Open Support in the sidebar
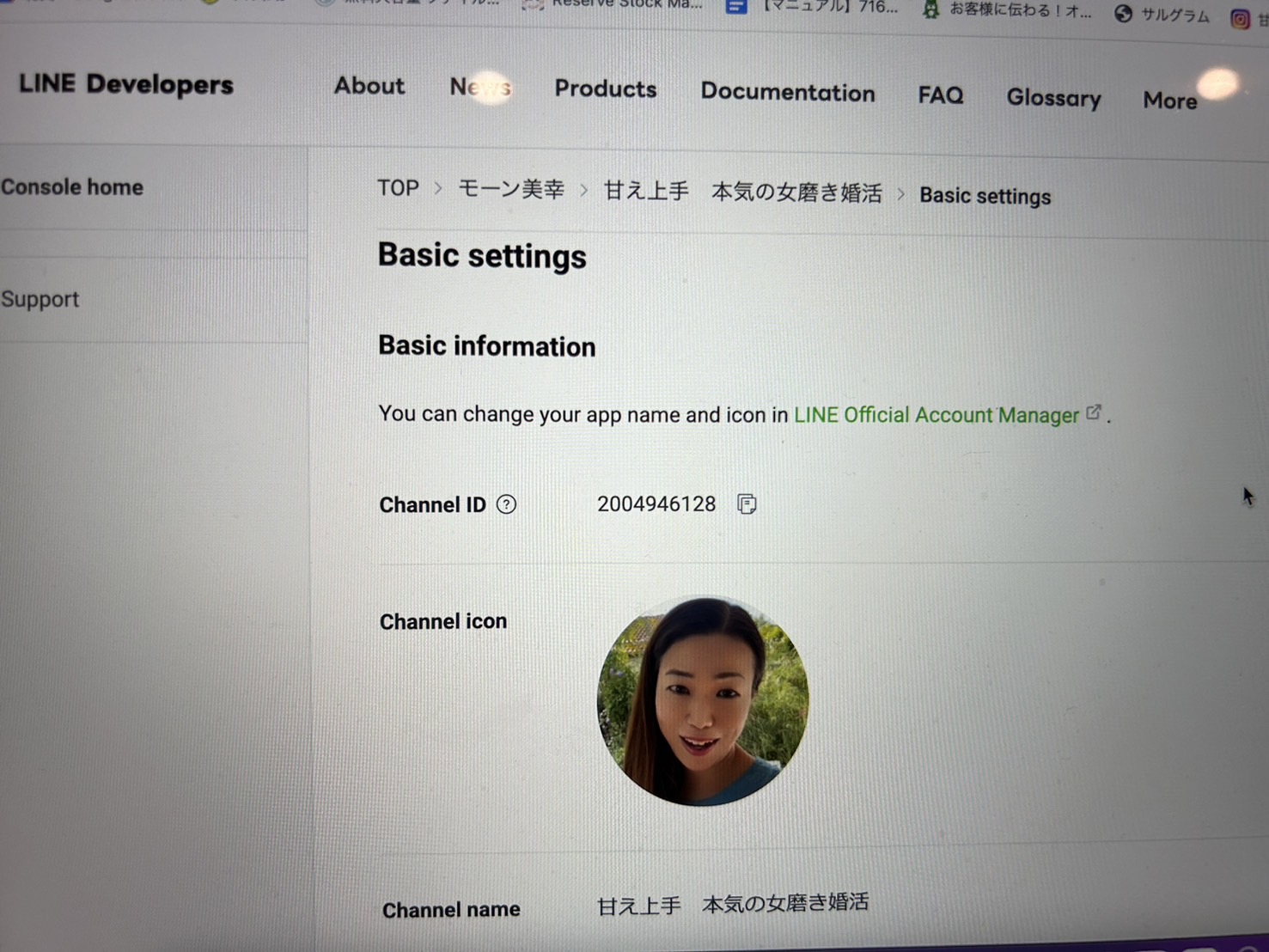1269x952 pixels. pos(40,299)
